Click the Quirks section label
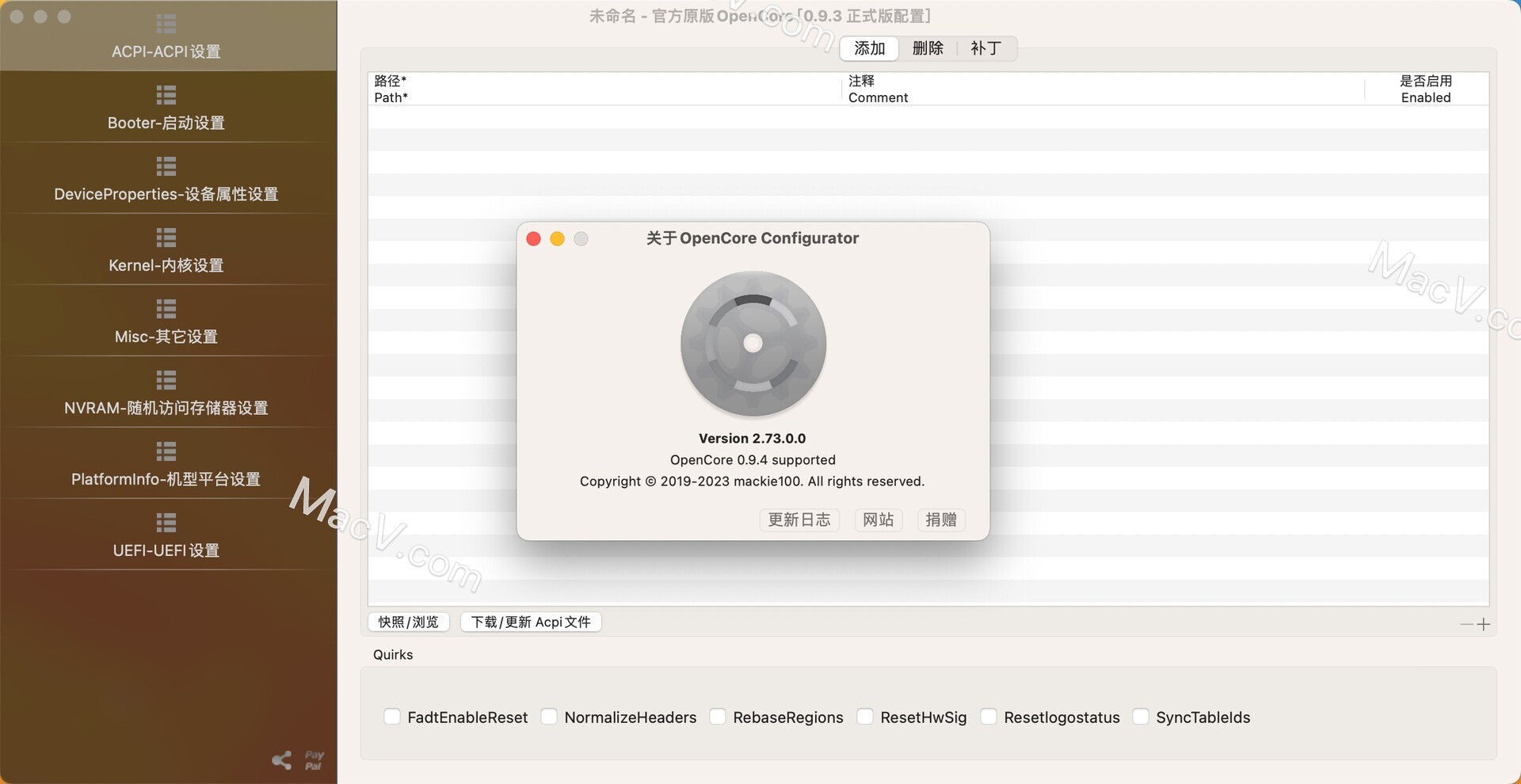 [x=393, y=655]
